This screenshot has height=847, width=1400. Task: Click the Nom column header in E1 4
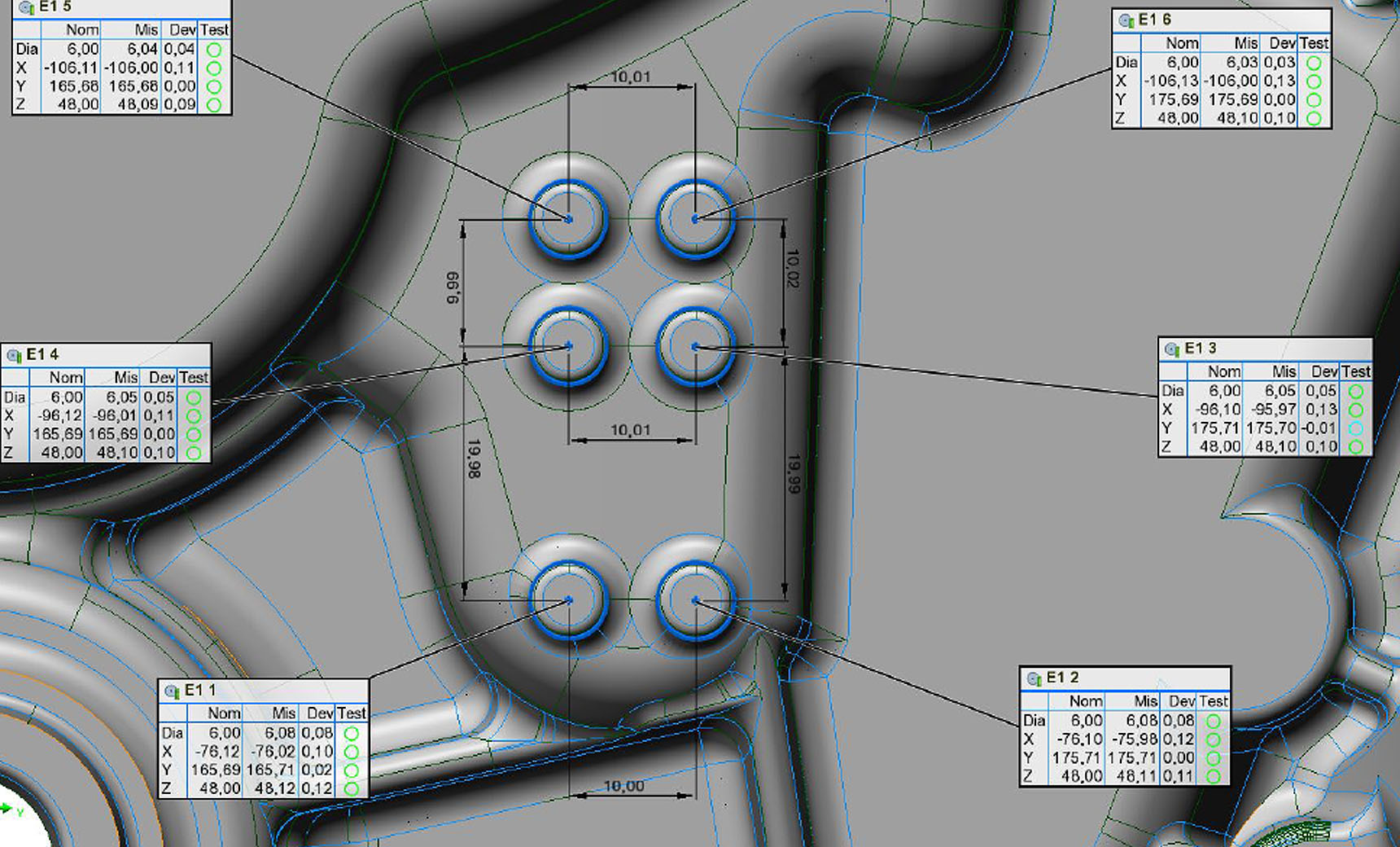click(66, 379)
